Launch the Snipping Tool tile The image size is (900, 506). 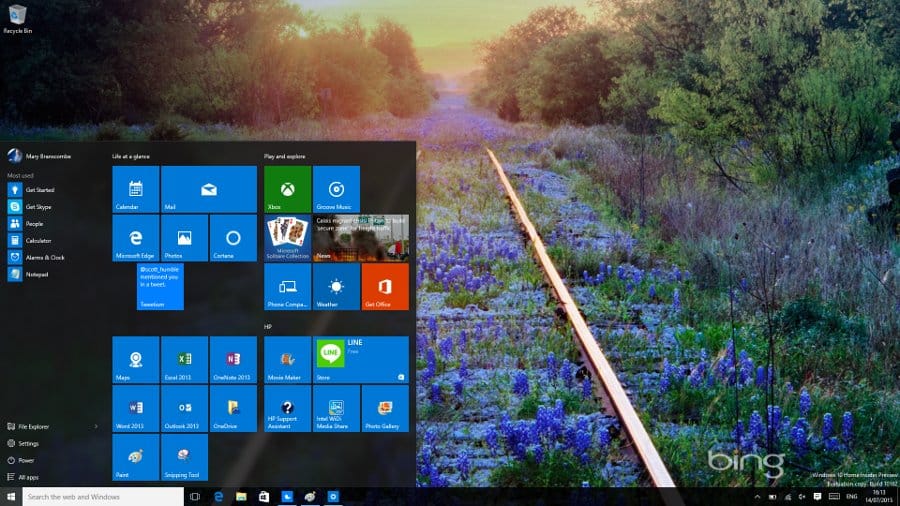click(184, 457)
